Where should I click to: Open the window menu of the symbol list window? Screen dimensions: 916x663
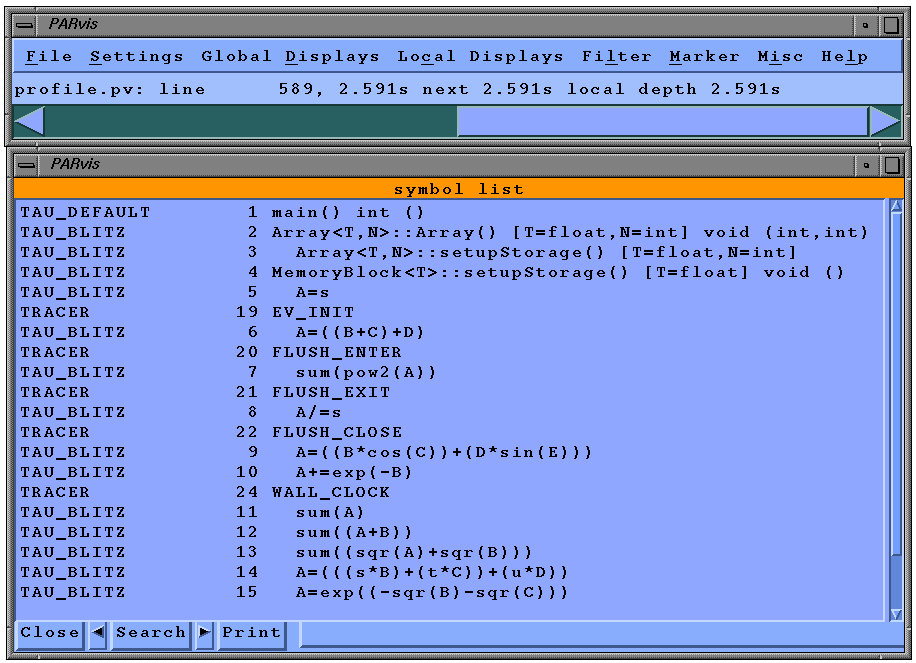coord(28,164)
